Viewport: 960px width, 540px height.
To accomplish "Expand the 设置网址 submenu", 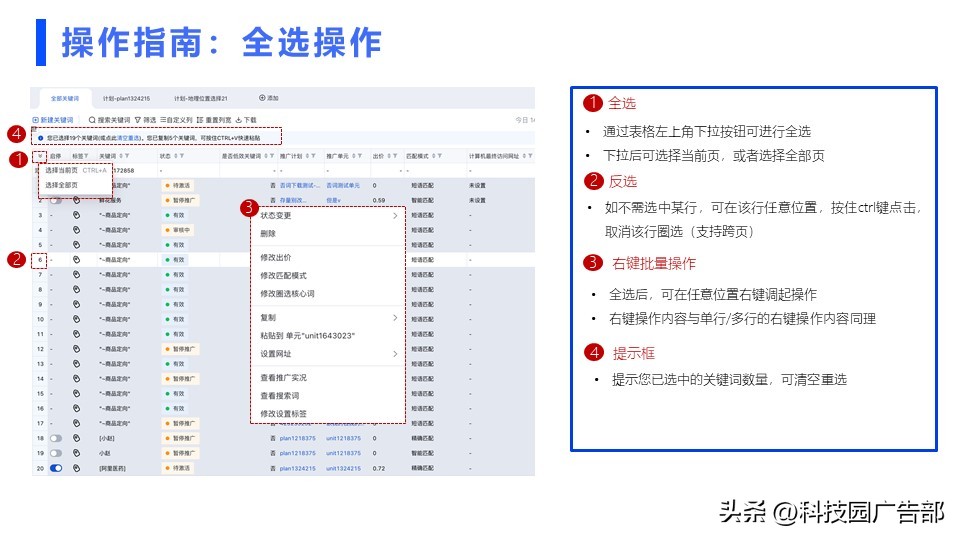I will tap(395, 354).
